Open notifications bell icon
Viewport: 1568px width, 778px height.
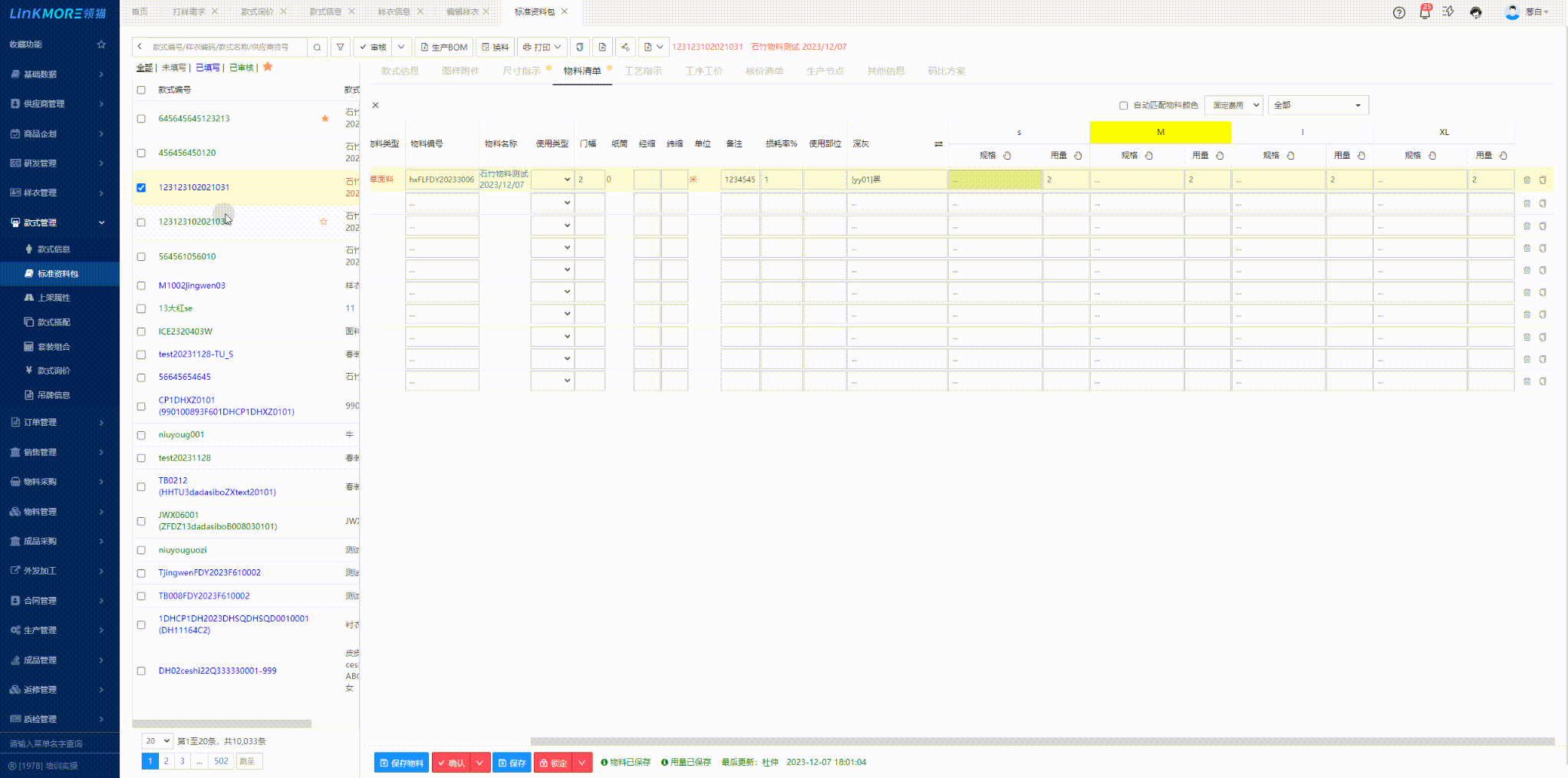1425,12
